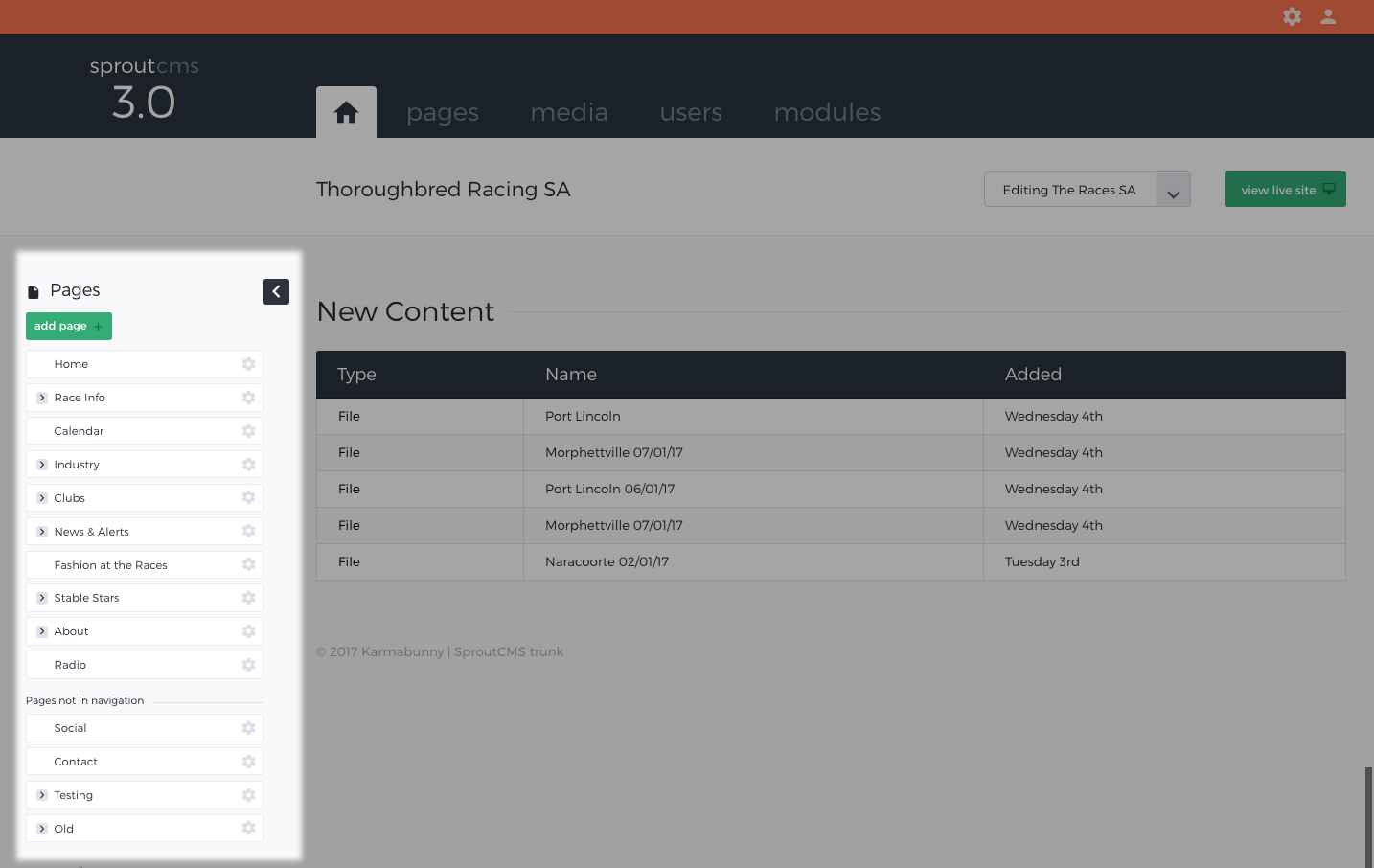Open settings gear for About page

coord(248,631)
